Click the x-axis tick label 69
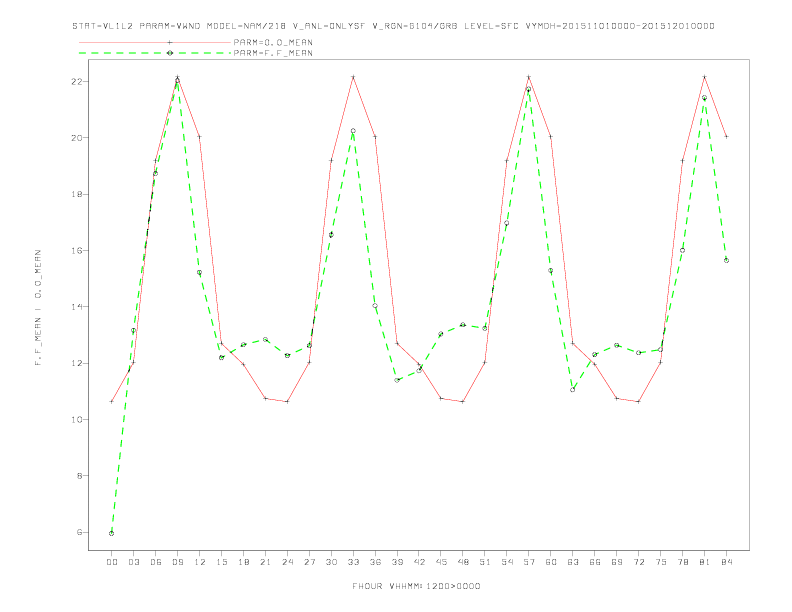Viewport: 792px width, 612px height. point(617,562)
